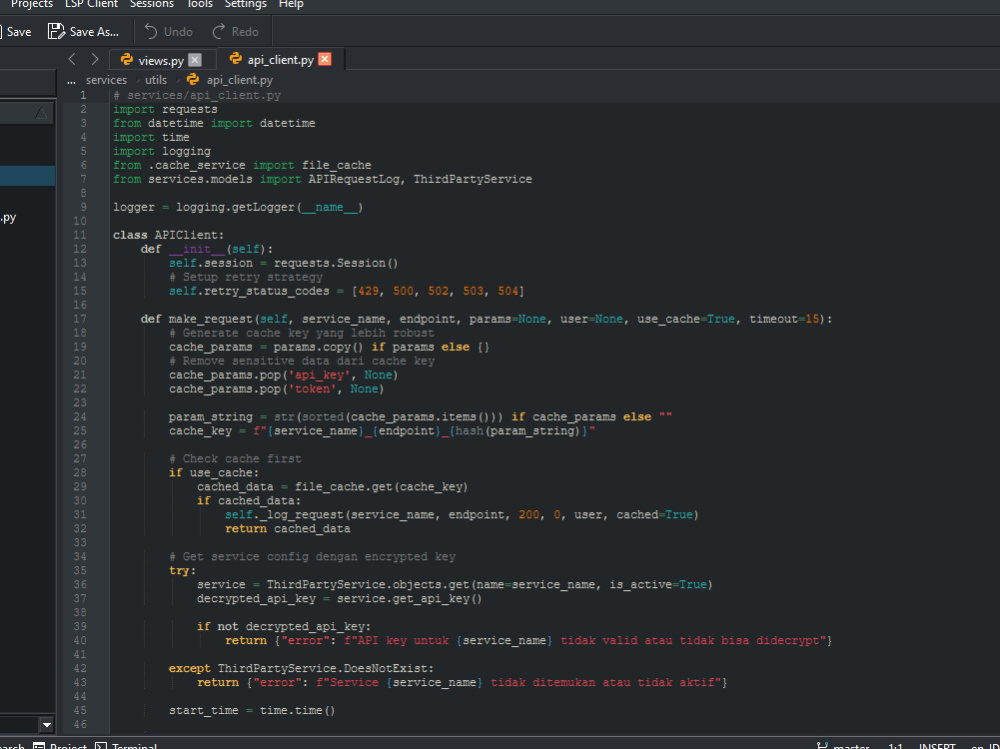Click 'timeout=15' parameter on line 17
1000x749 pixels.
coord(784,319)
